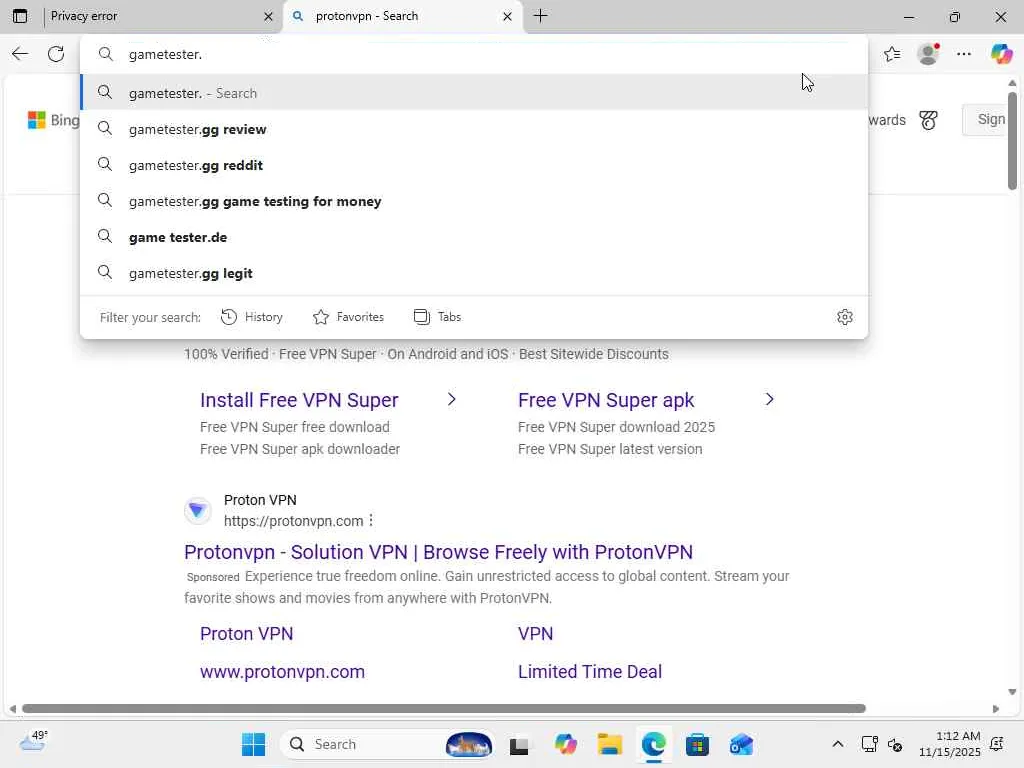Choose suggestion gametester.gg reddit
The width and height of the screenshot is (1024, 768).
(474, 165)
